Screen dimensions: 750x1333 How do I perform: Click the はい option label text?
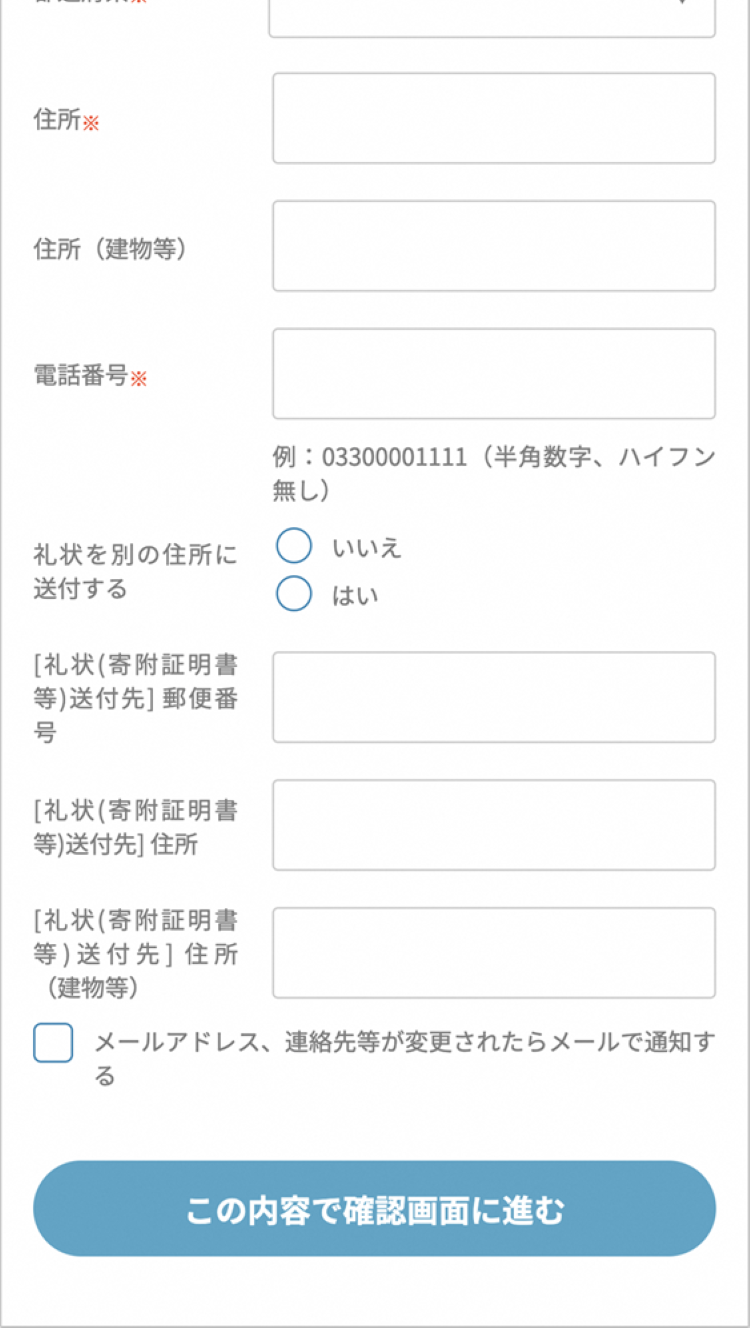[355, 596]
